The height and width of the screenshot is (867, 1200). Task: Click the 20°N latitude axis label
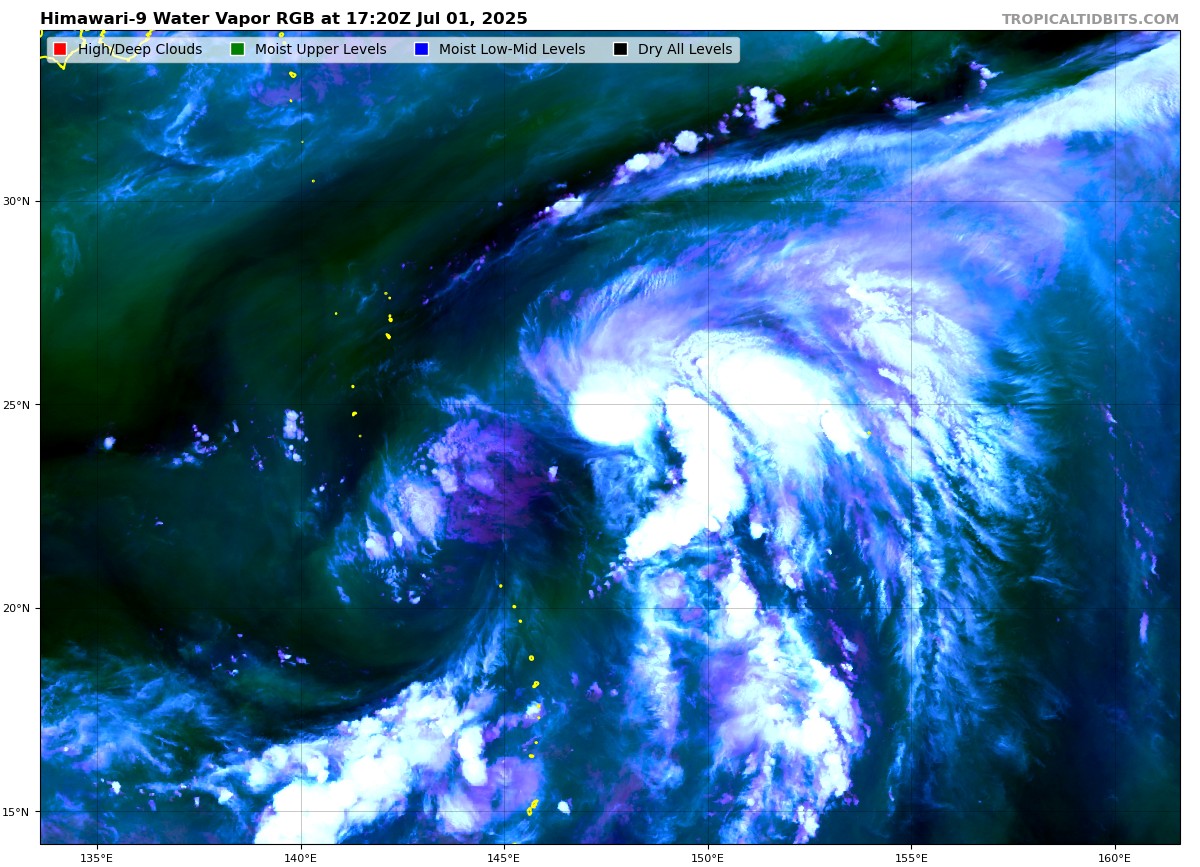point(17,608)
